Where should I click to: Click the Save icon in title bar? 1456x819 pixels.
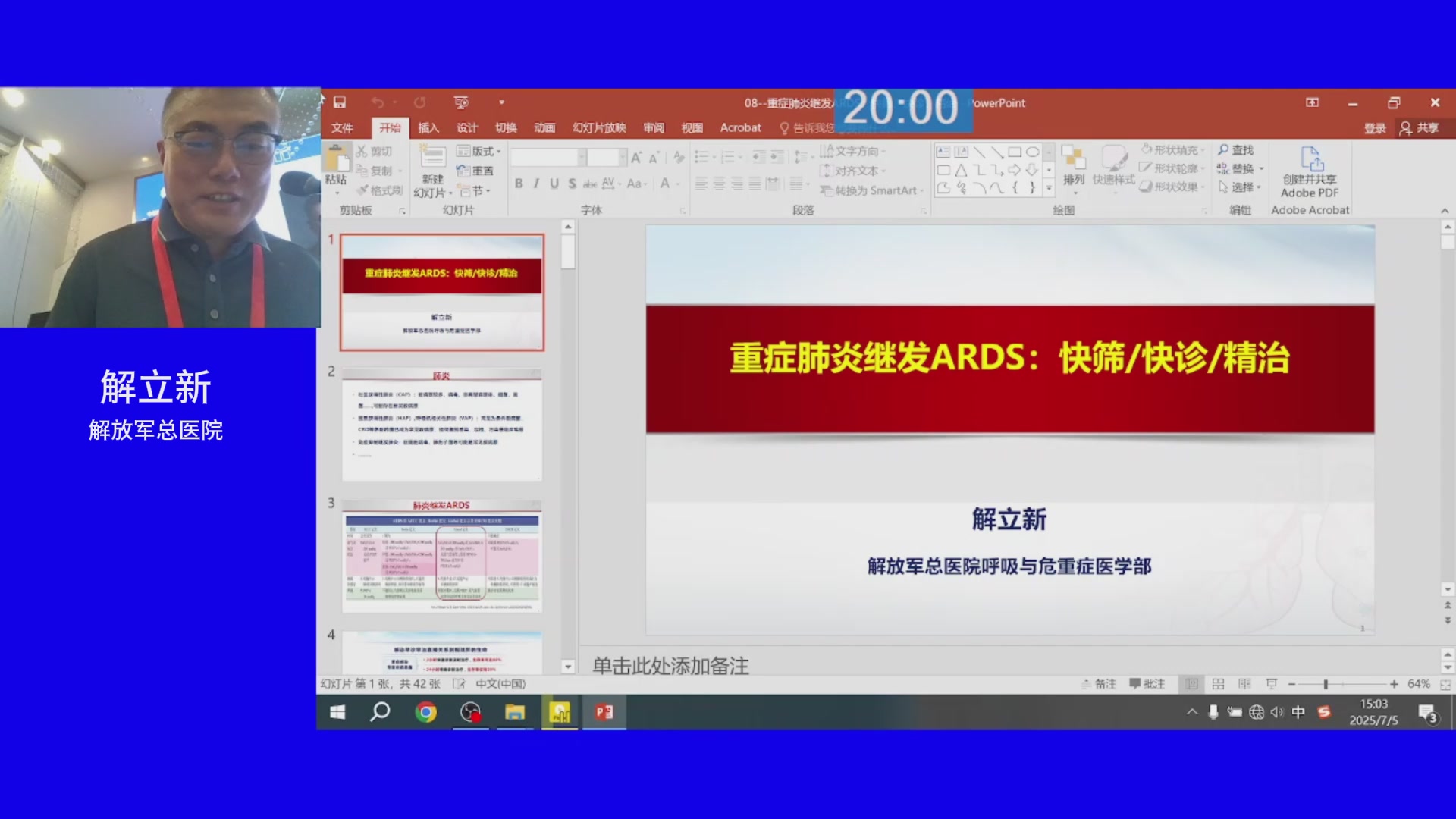coord(340,102)
